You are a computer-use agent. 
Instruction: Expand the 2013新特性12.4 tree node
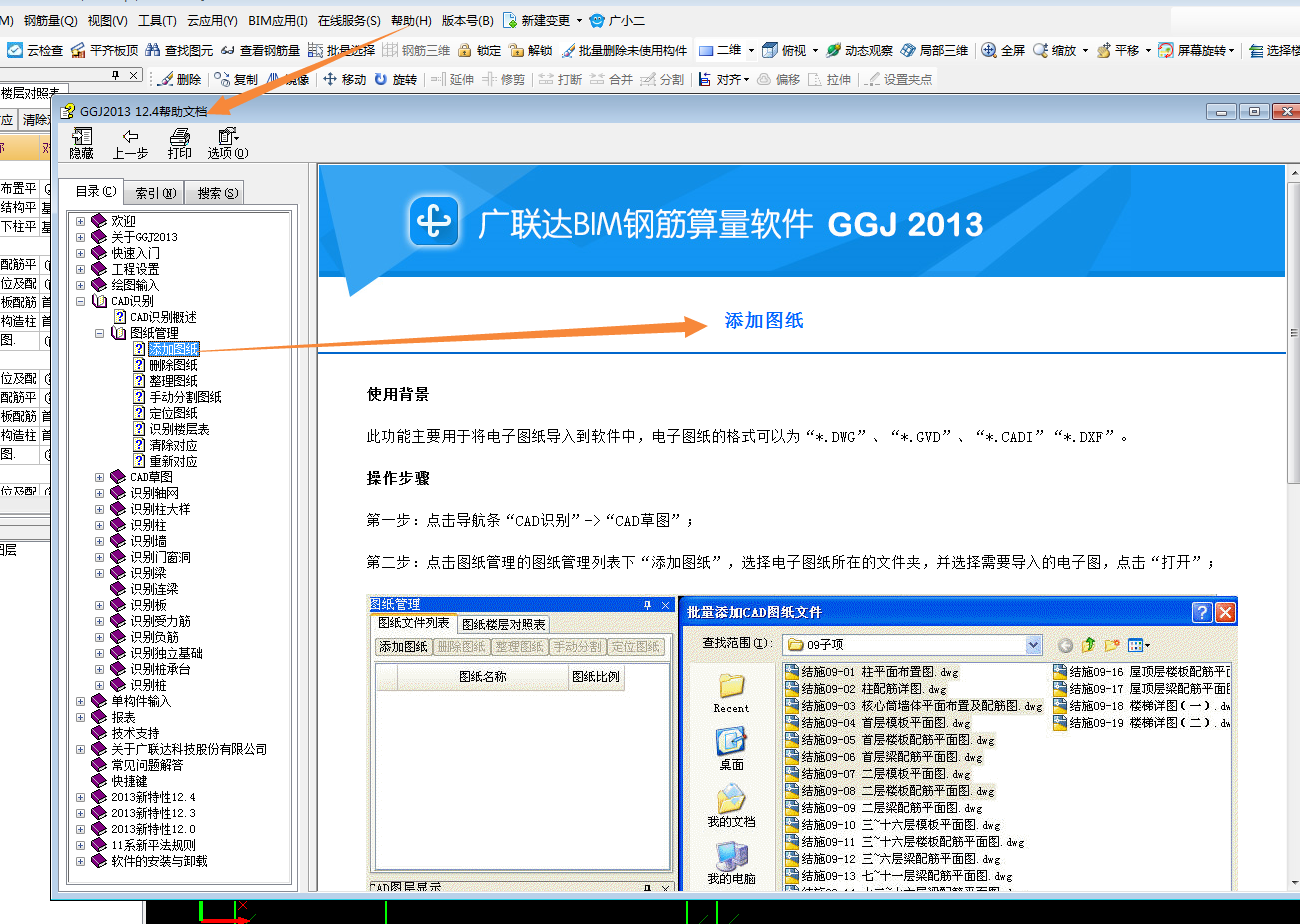81,797
